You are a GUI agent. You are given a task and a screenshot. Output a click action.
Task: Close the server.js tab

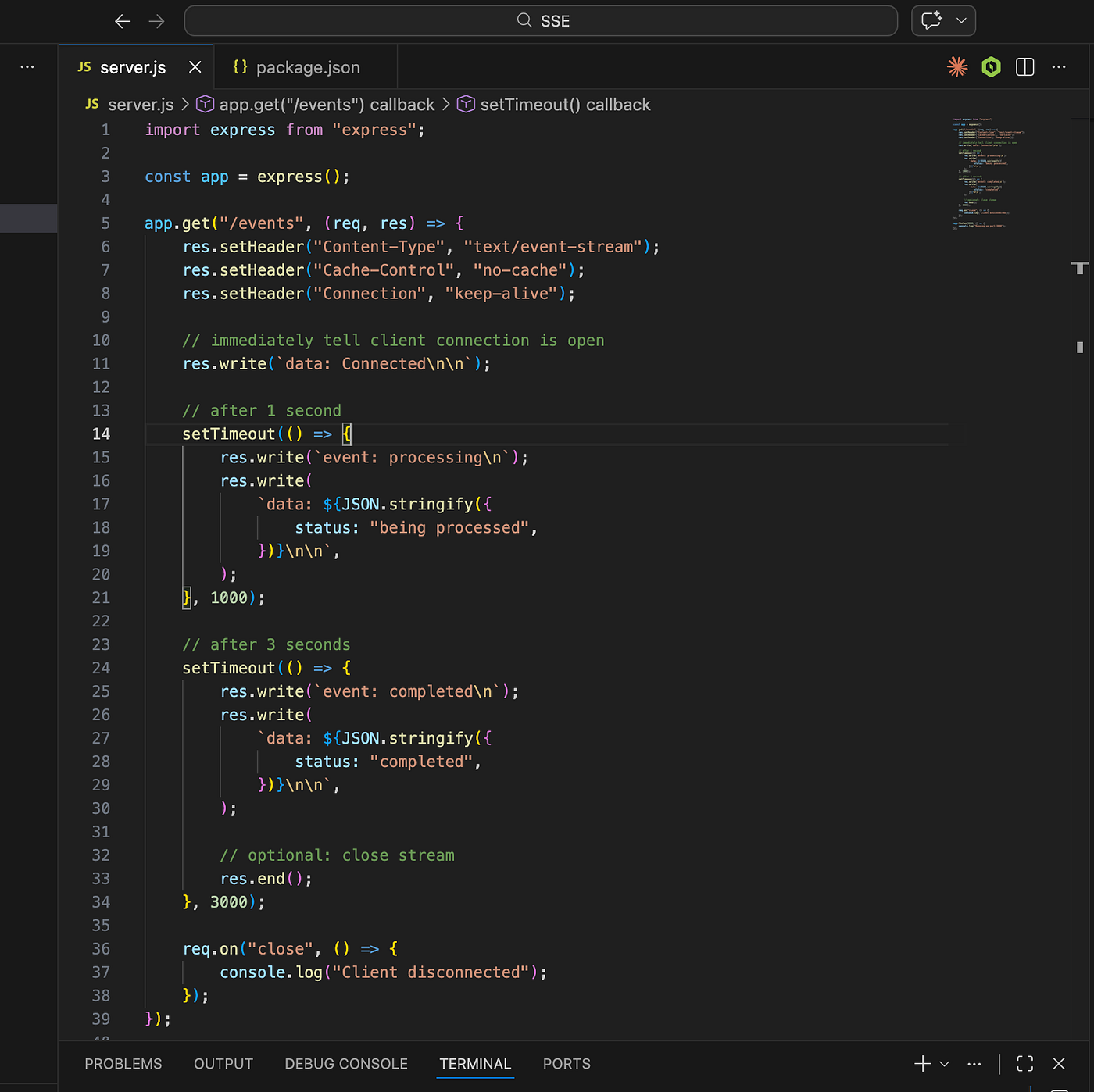195,67
